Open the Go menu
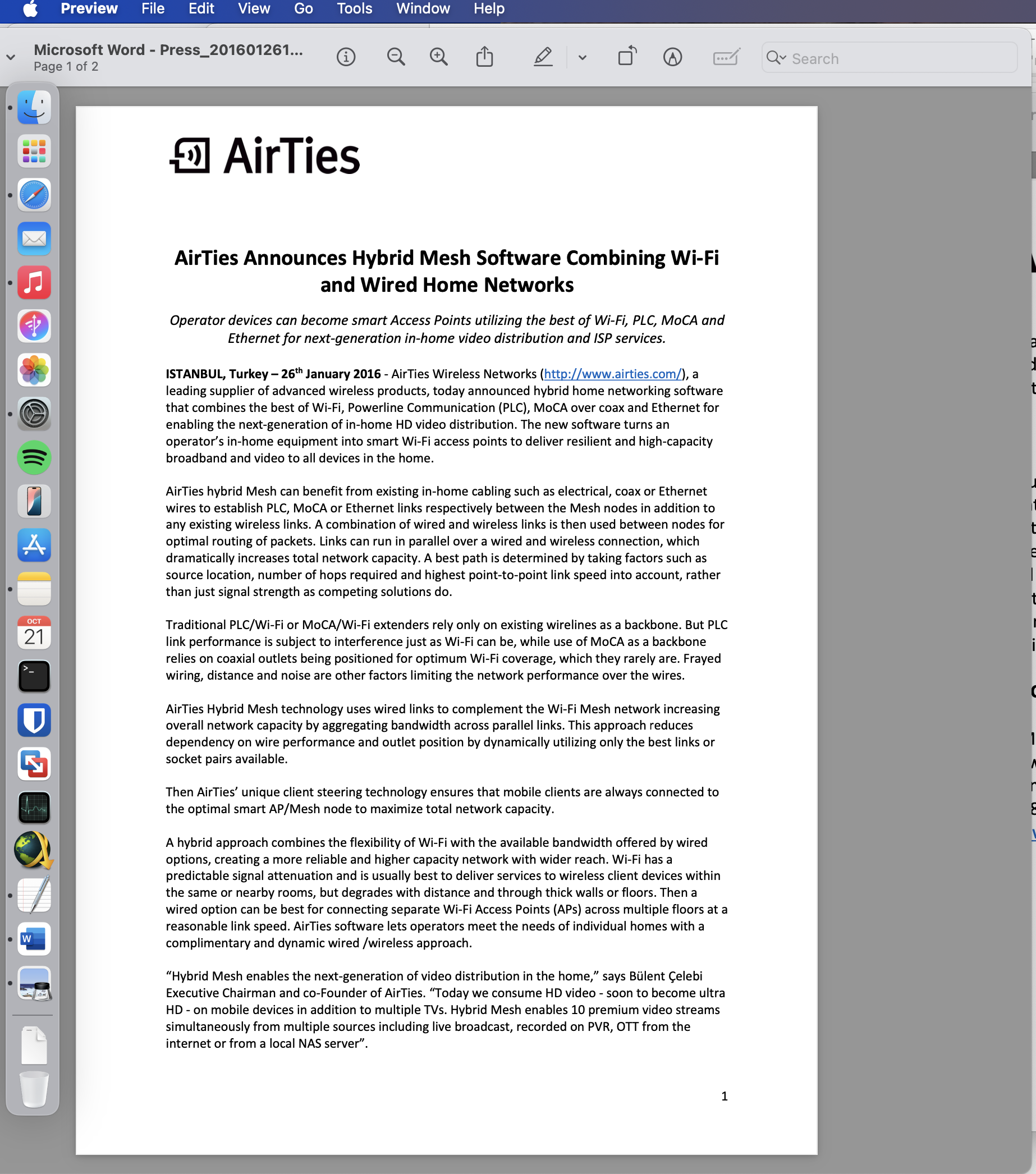Image resolution: width=1036 pixels, height=1174 pixels. [x=303, y=8]
